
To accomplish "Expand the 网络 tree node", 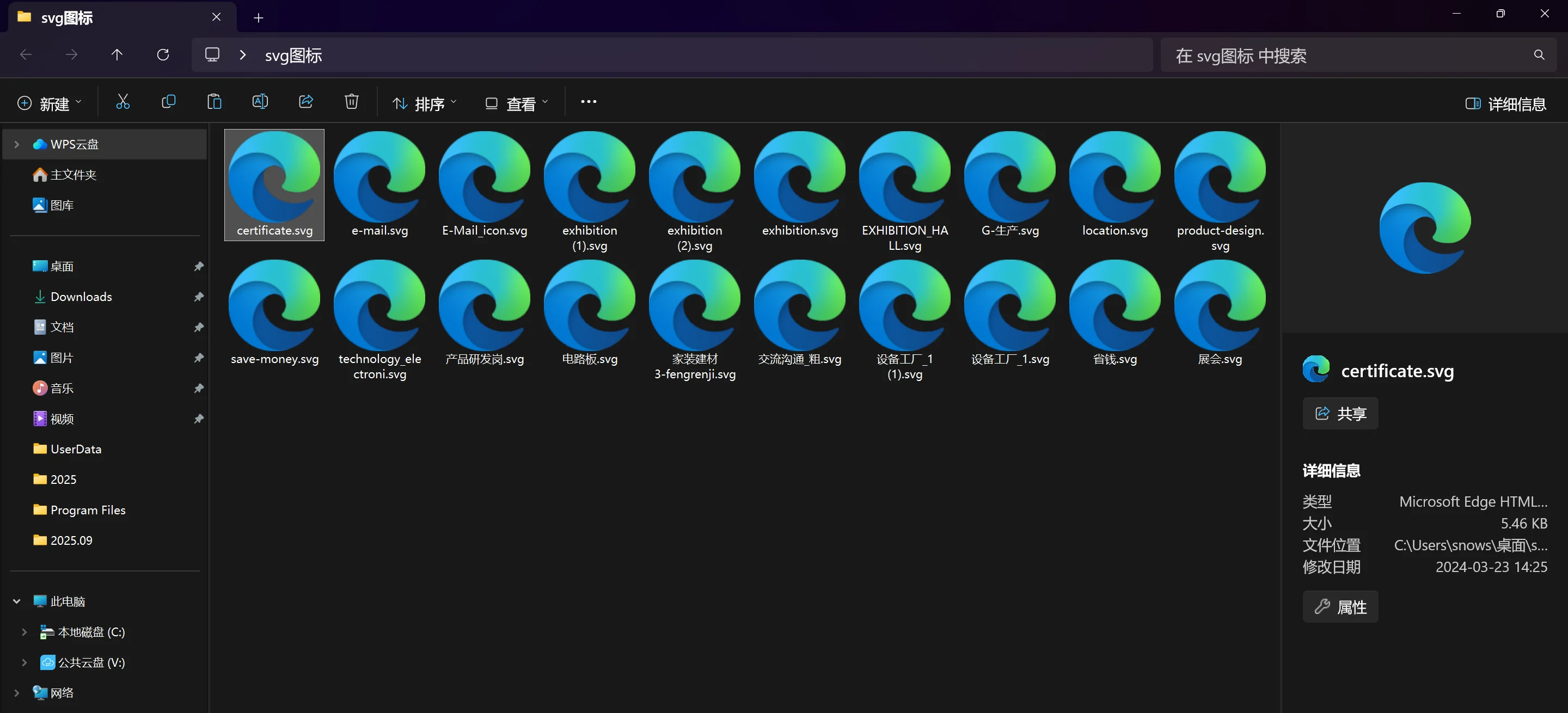I will tap(17, 692).
